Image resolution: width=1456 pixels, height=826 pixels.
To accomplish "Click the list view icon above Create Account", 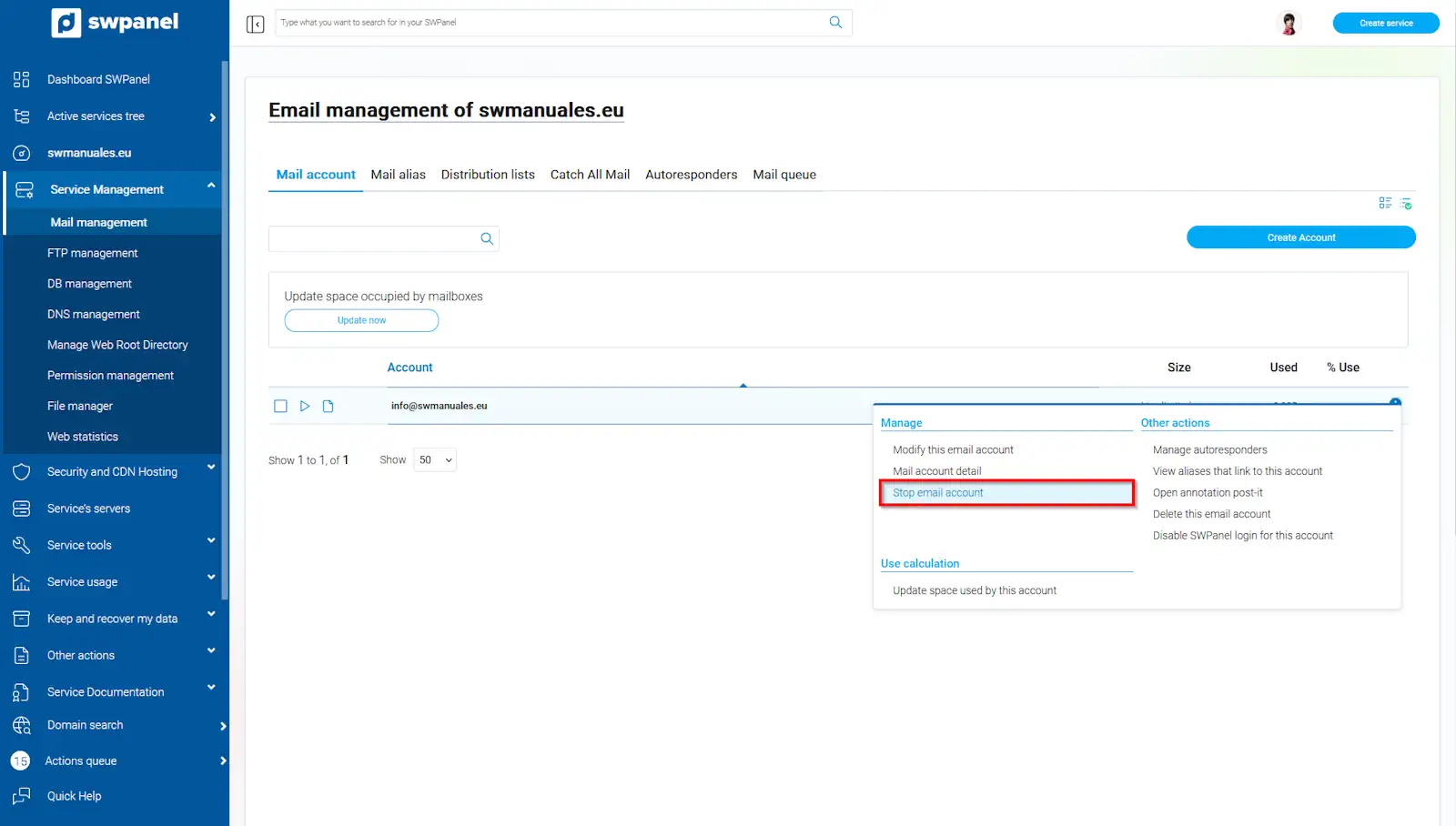I will tap(1385, 203).
